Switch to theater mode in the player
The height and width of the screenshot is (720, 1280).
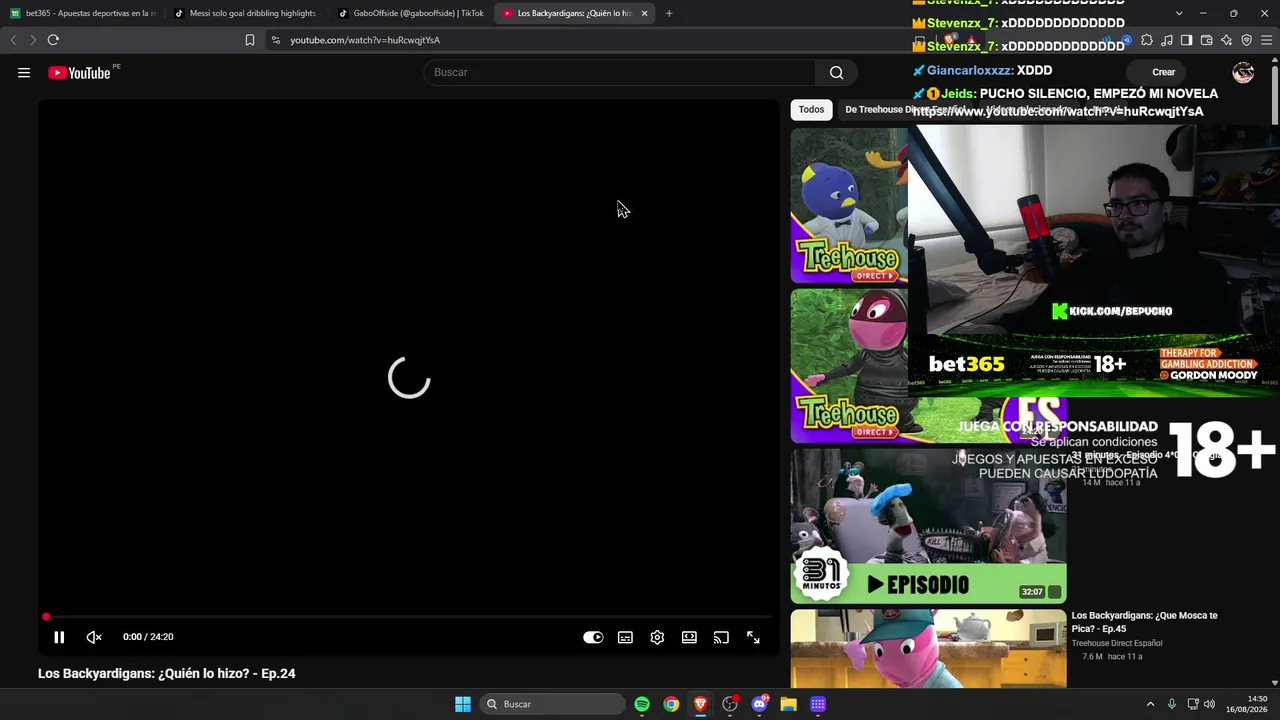pyautogui.click(x=689, y=637)
